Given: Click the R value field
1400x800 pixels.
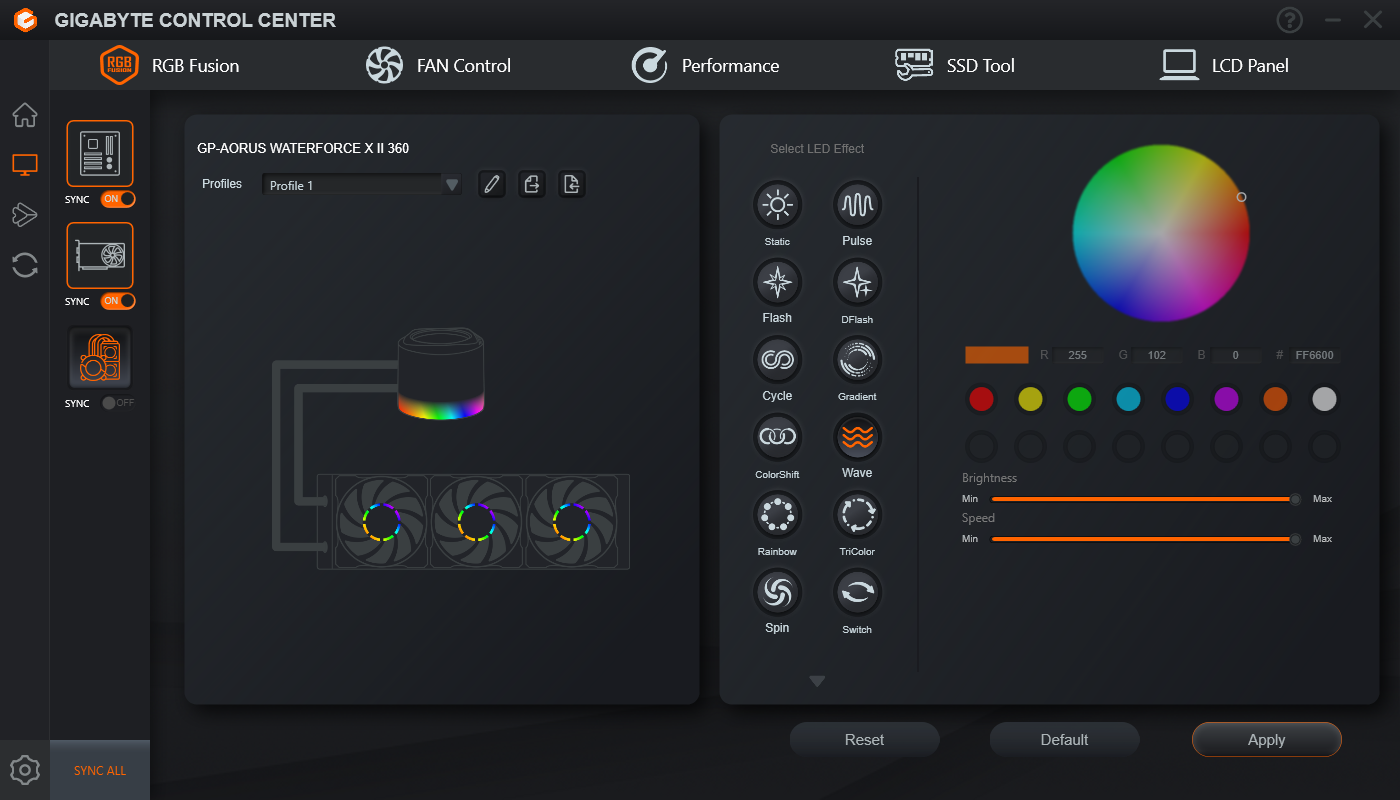Looking at the screenshot, I should coord(1079,355).
